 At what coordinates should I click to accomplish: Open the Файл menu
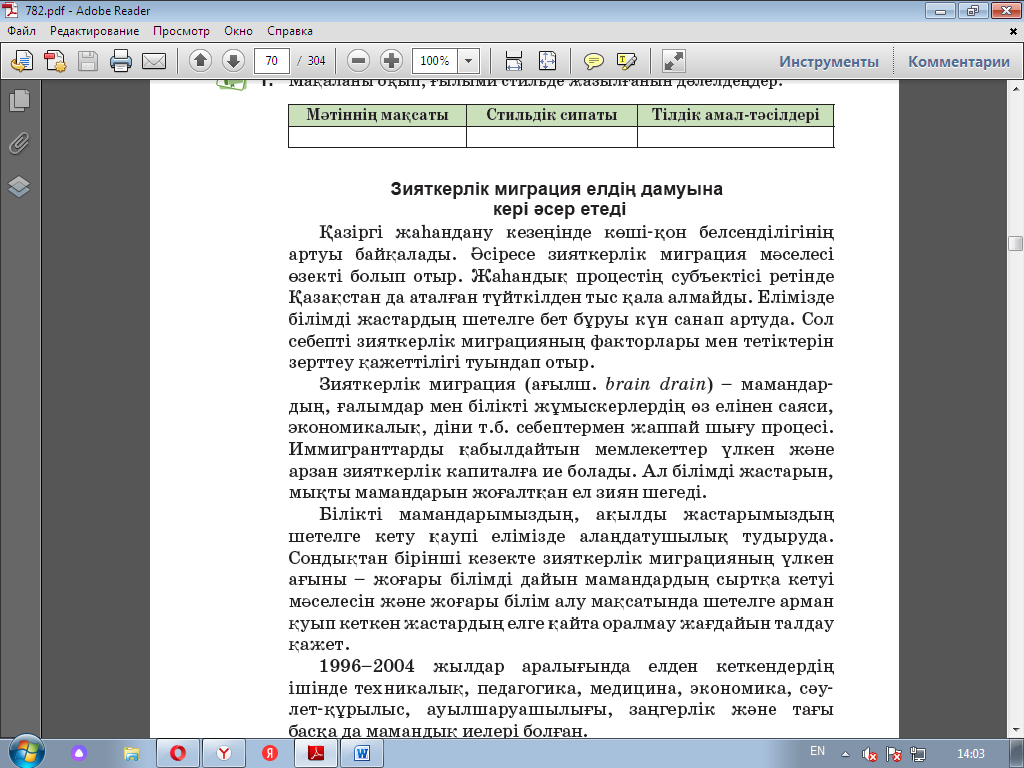[22, 31]
